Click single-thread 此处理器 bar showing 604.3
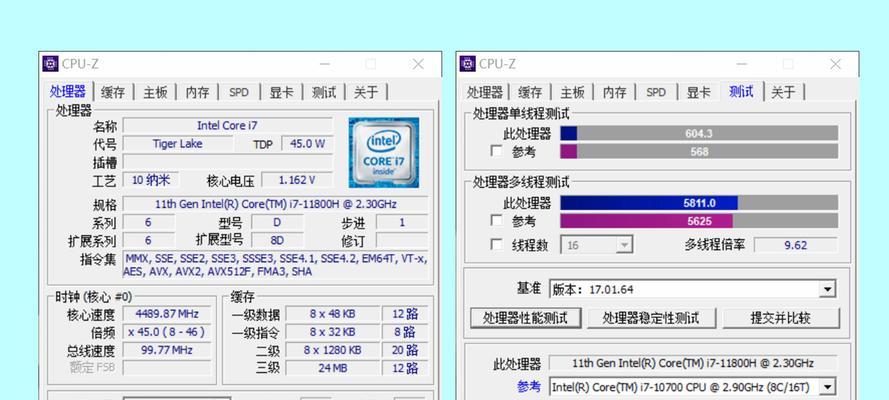This screenshot has height=400, width=889. (699, 133)
